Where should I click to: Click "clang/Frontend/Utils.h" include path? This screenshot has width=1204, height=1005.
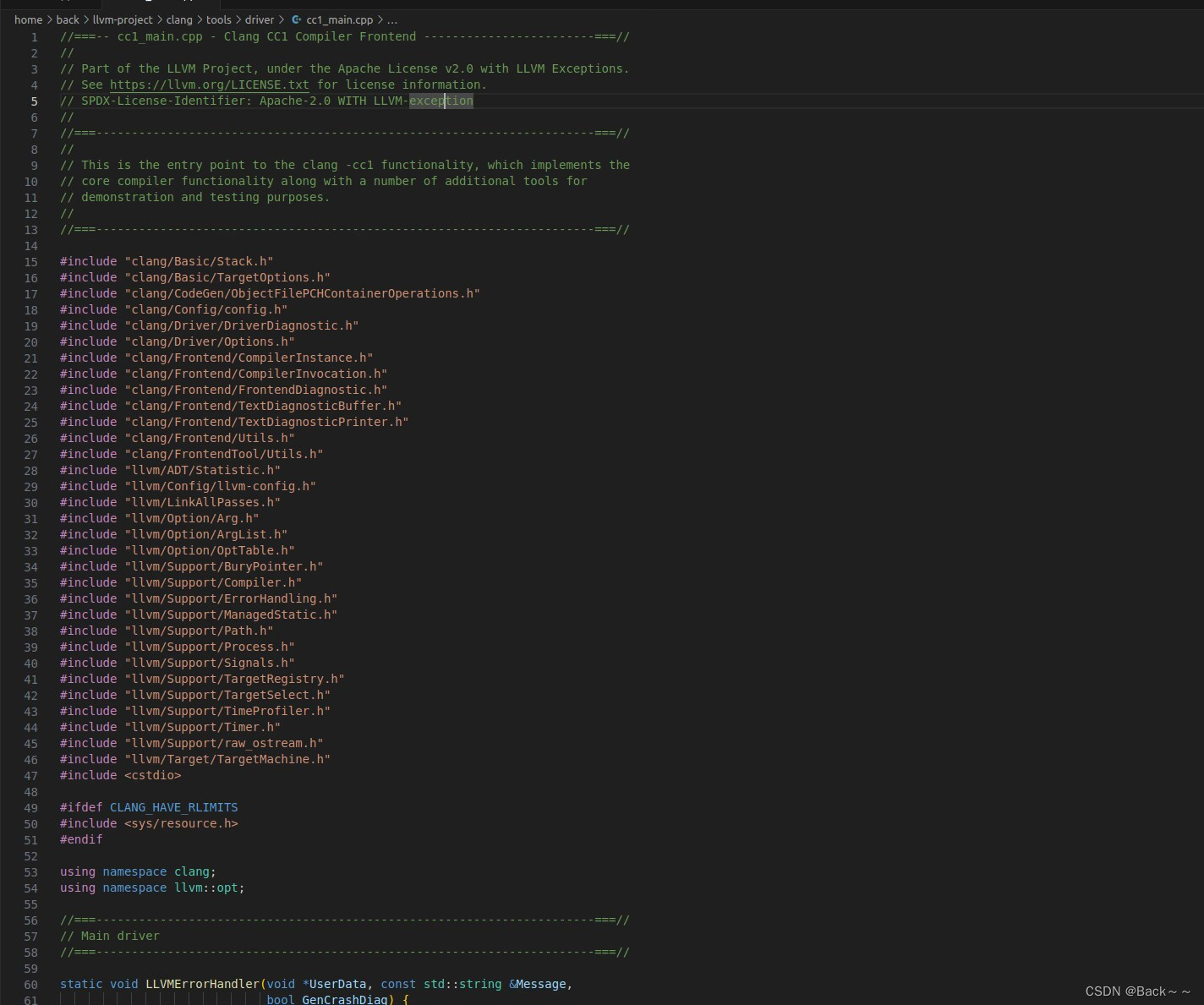click(210, 438)
